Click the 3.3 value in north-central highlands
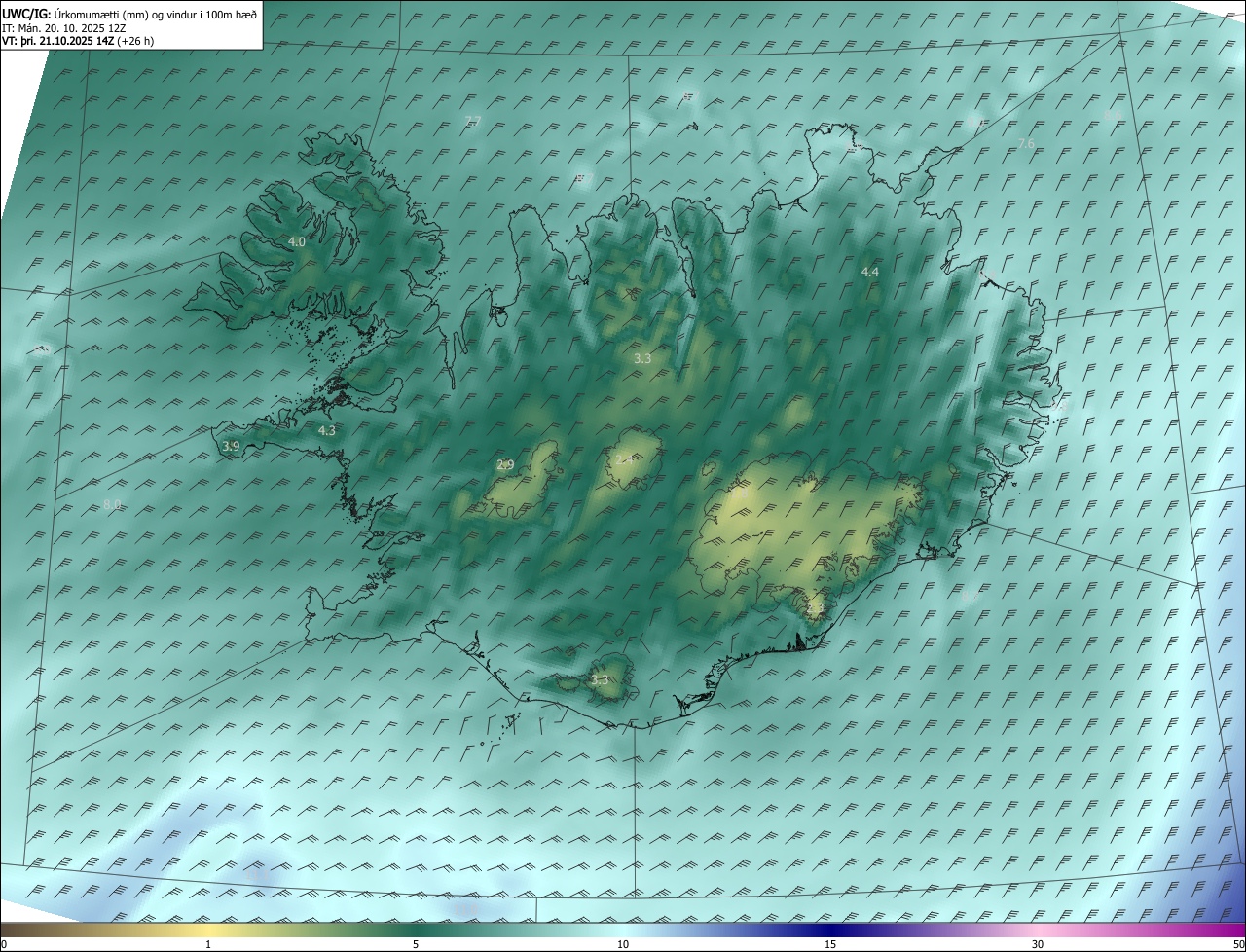1246x952 pixels. click(x=642, y=359)
